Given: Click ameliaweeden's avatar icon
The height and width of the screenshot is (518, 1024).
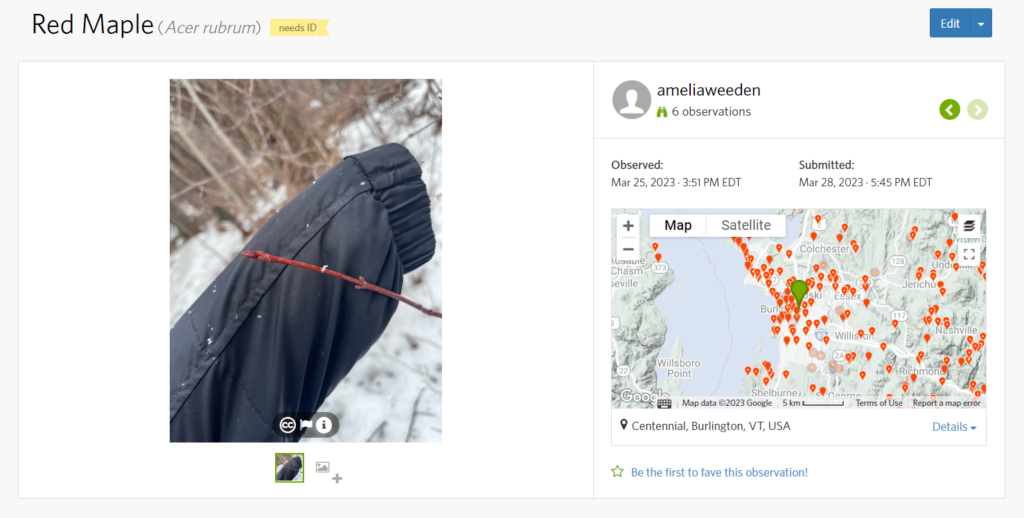Looking at the screenshot, I should [x=632, y=100].
